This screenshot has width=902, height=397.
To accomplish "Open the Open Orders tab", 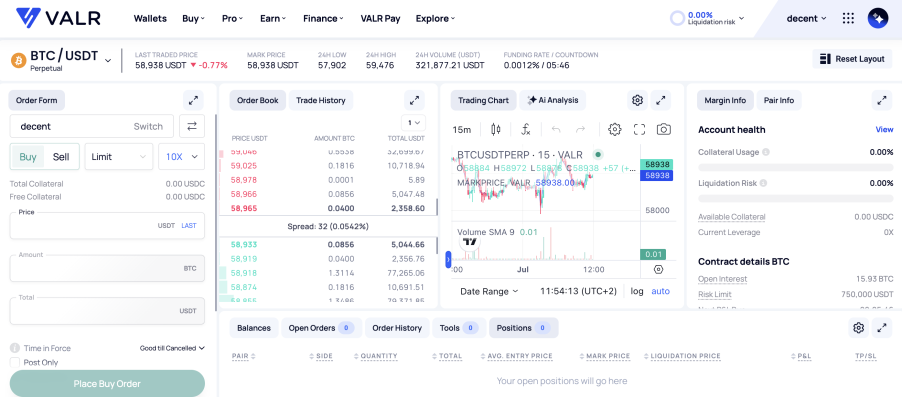I will pyautogui.click(x=321, y=328).
